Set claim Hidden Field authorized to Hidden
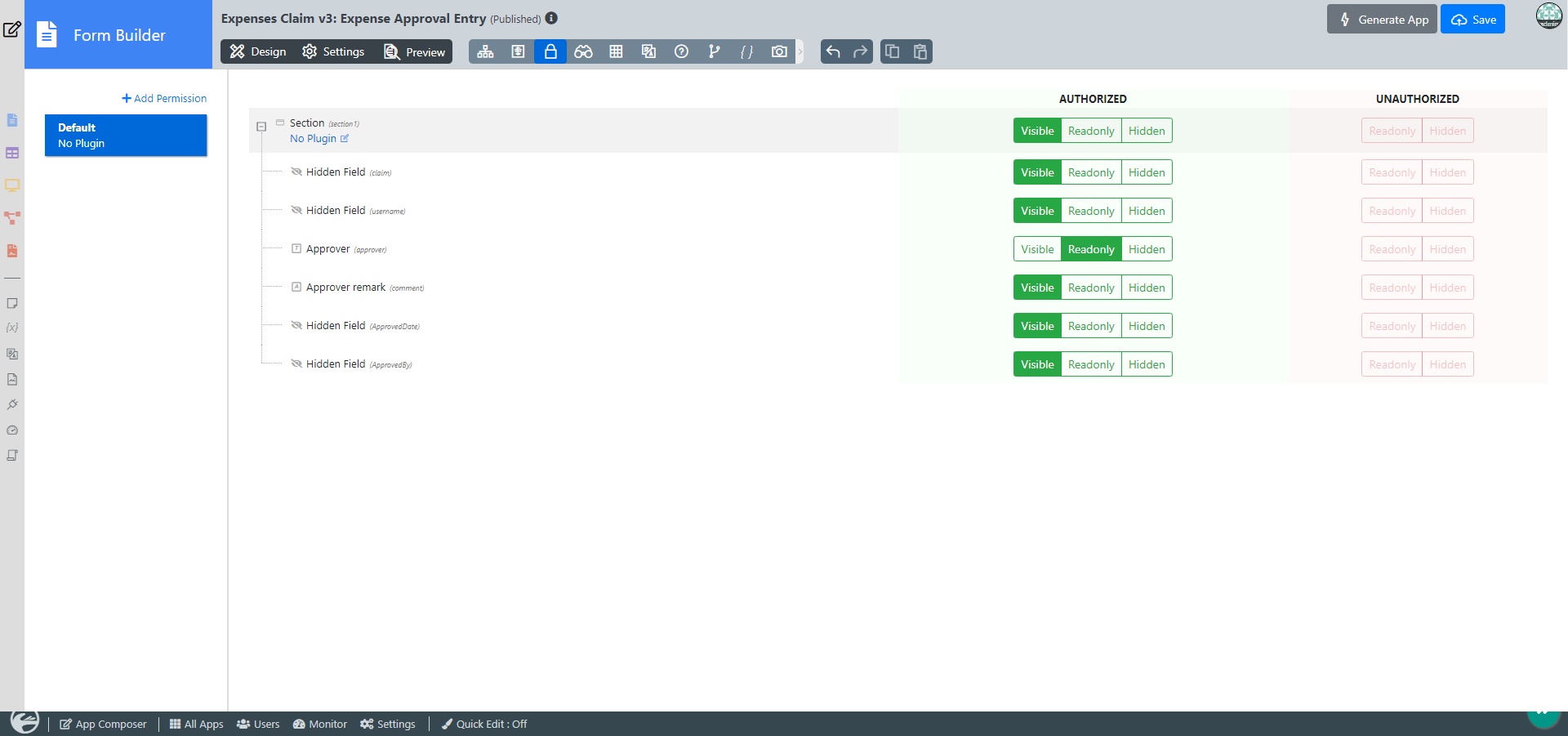The image size is (1568, 736). point(1147,172)
